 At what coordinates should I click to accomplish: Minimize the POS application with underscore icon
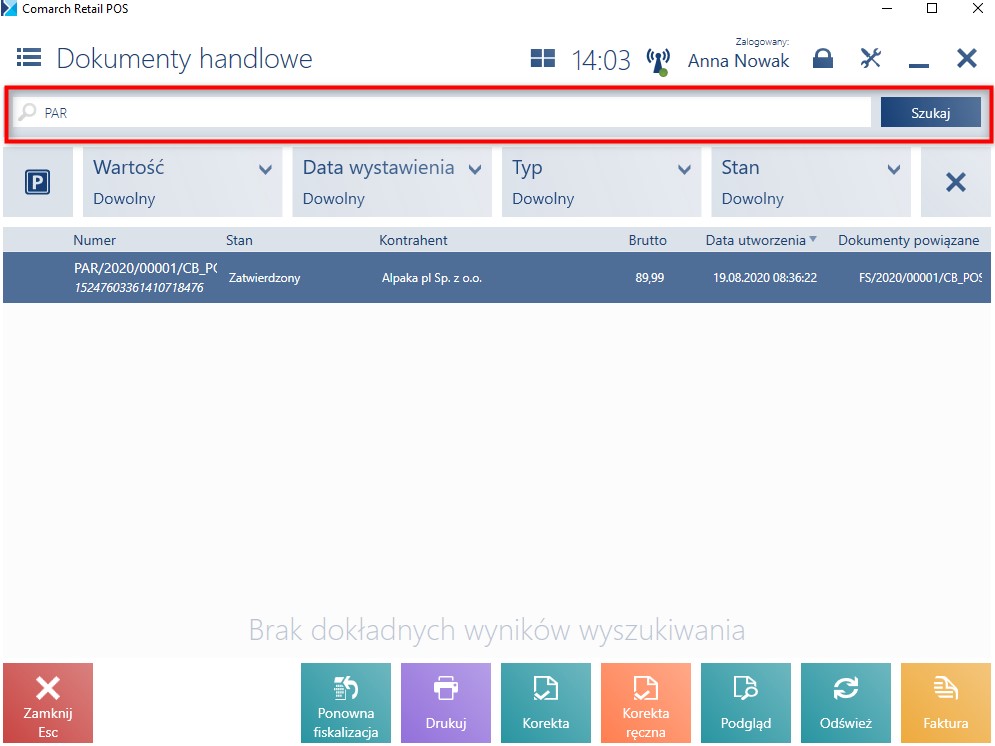918,65
